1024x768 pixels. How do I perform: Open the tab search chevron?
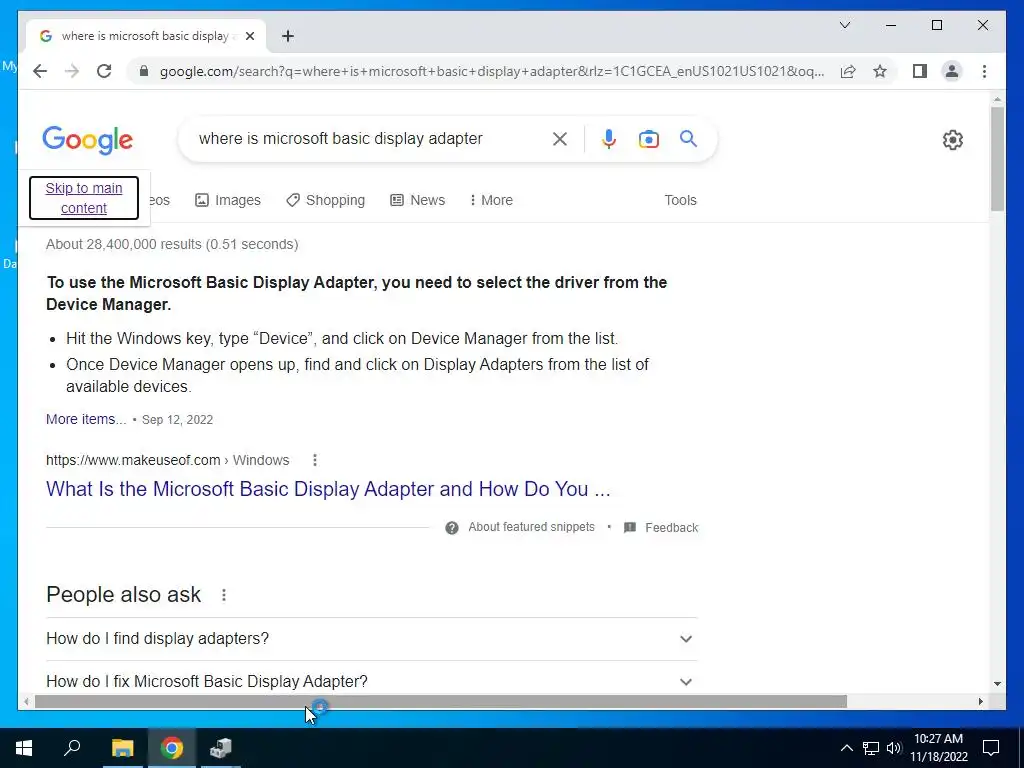[x=844, y=25]
